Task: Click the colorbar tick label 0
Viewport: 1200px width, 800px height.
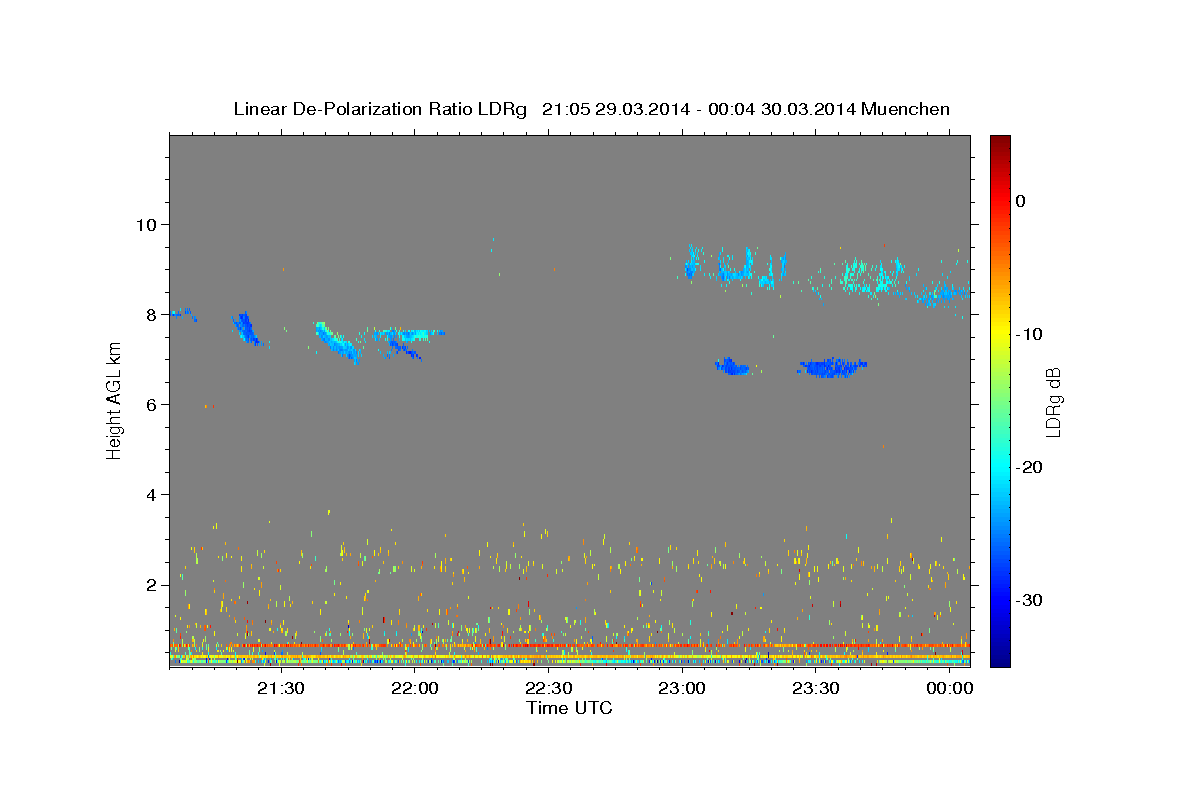Action: [1021, 201]
